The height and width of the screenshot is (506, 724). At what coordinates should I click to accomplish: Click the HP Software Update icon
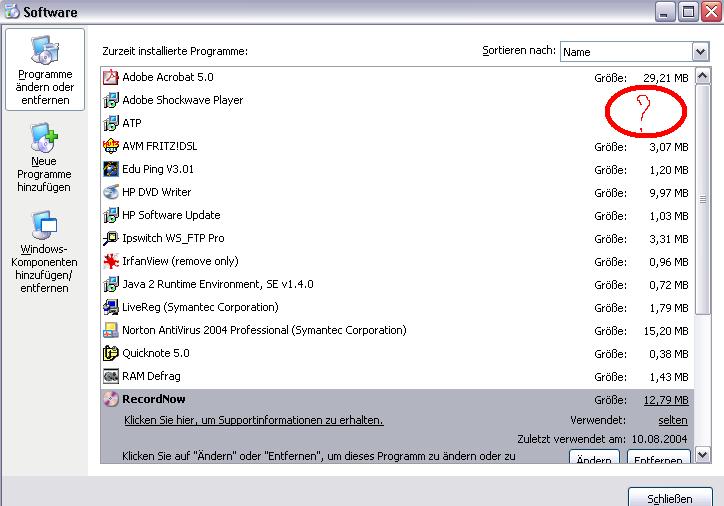pyautogui.click(x=111, y=215)
